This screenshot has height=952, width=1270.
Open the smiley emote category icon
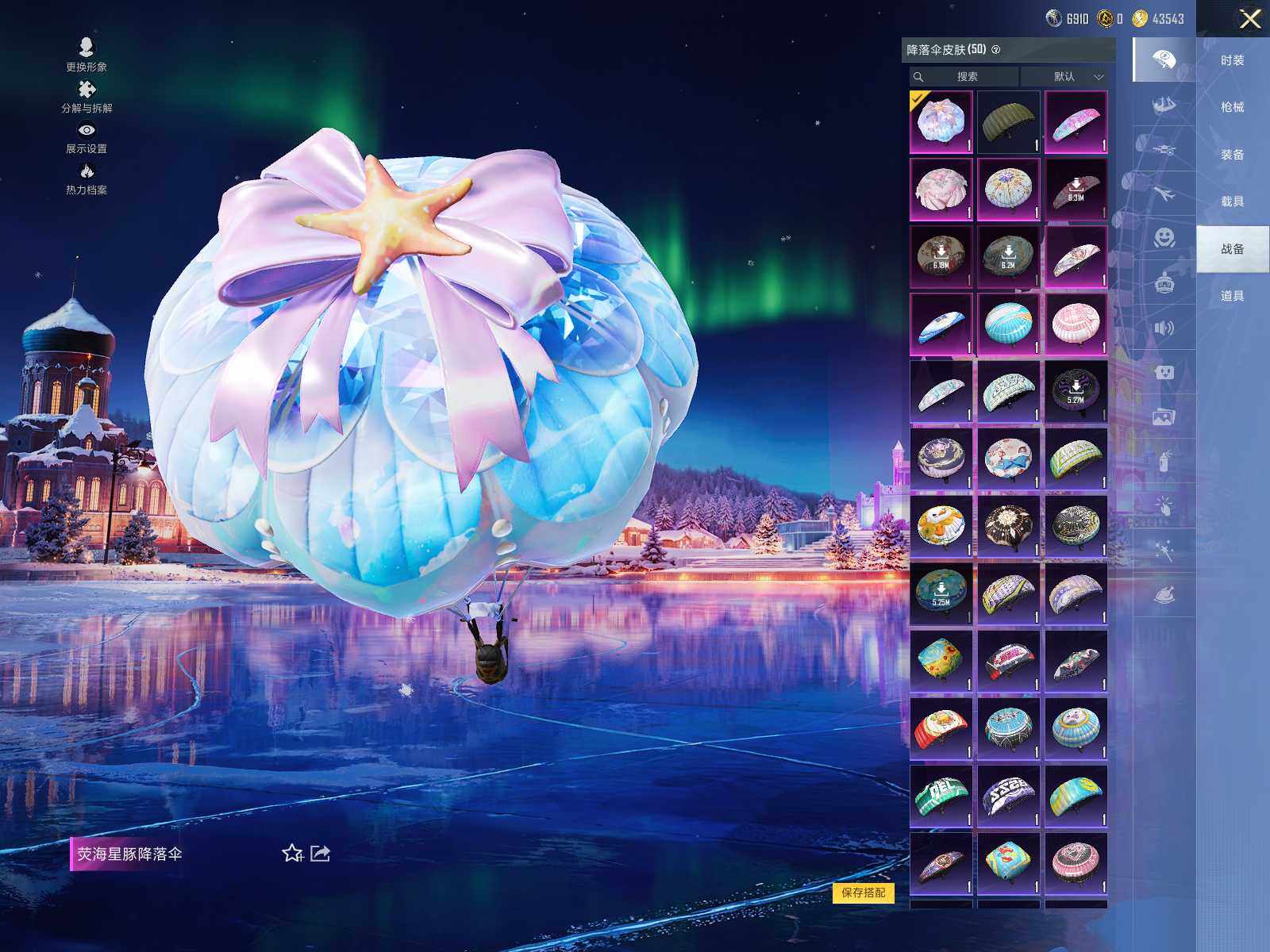[x=1164, y=237]
